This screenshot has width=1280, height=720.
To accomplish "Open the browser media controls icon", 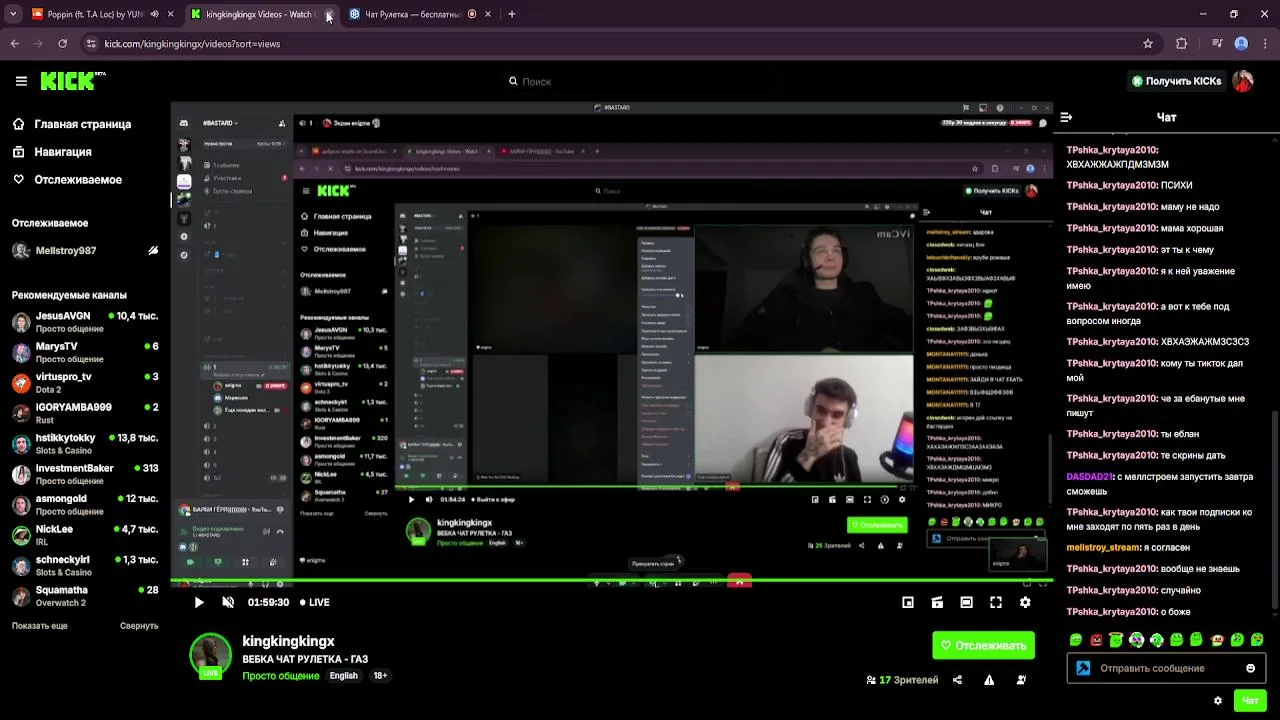I will (1216, 44).
